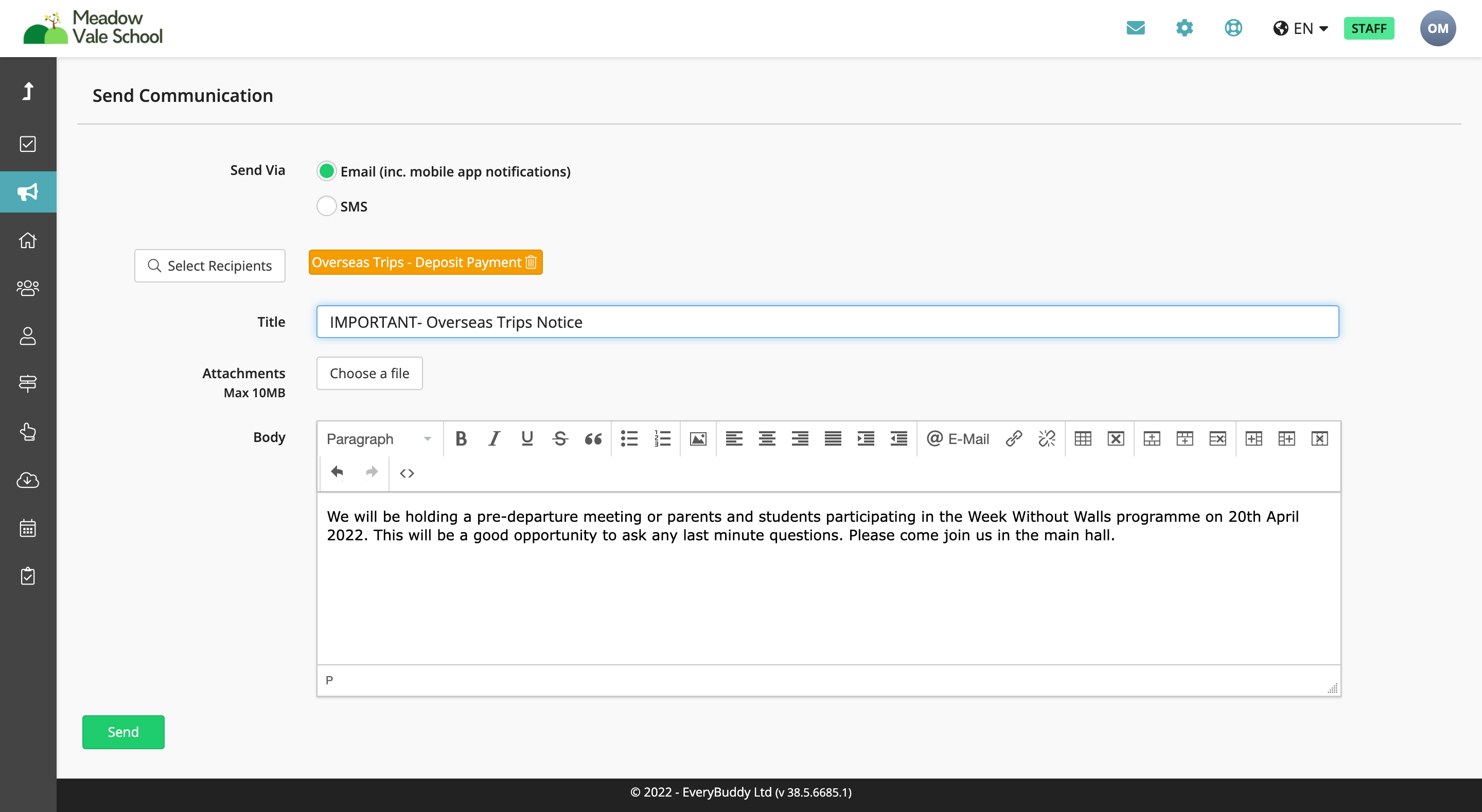1482x812 pixels.
Task: Insert table column before
Action: pyautogui.click(x=1254, y=439)
